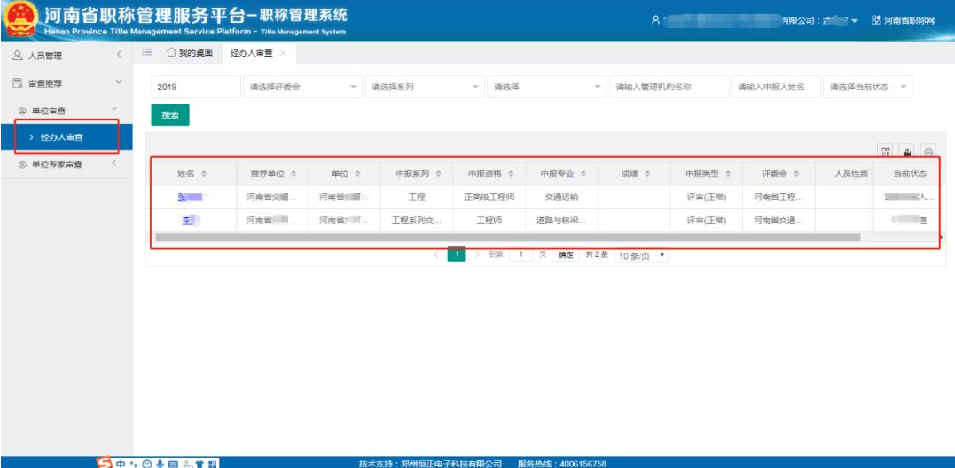Click the table's horizontal scrollbar

coord(508,237)
